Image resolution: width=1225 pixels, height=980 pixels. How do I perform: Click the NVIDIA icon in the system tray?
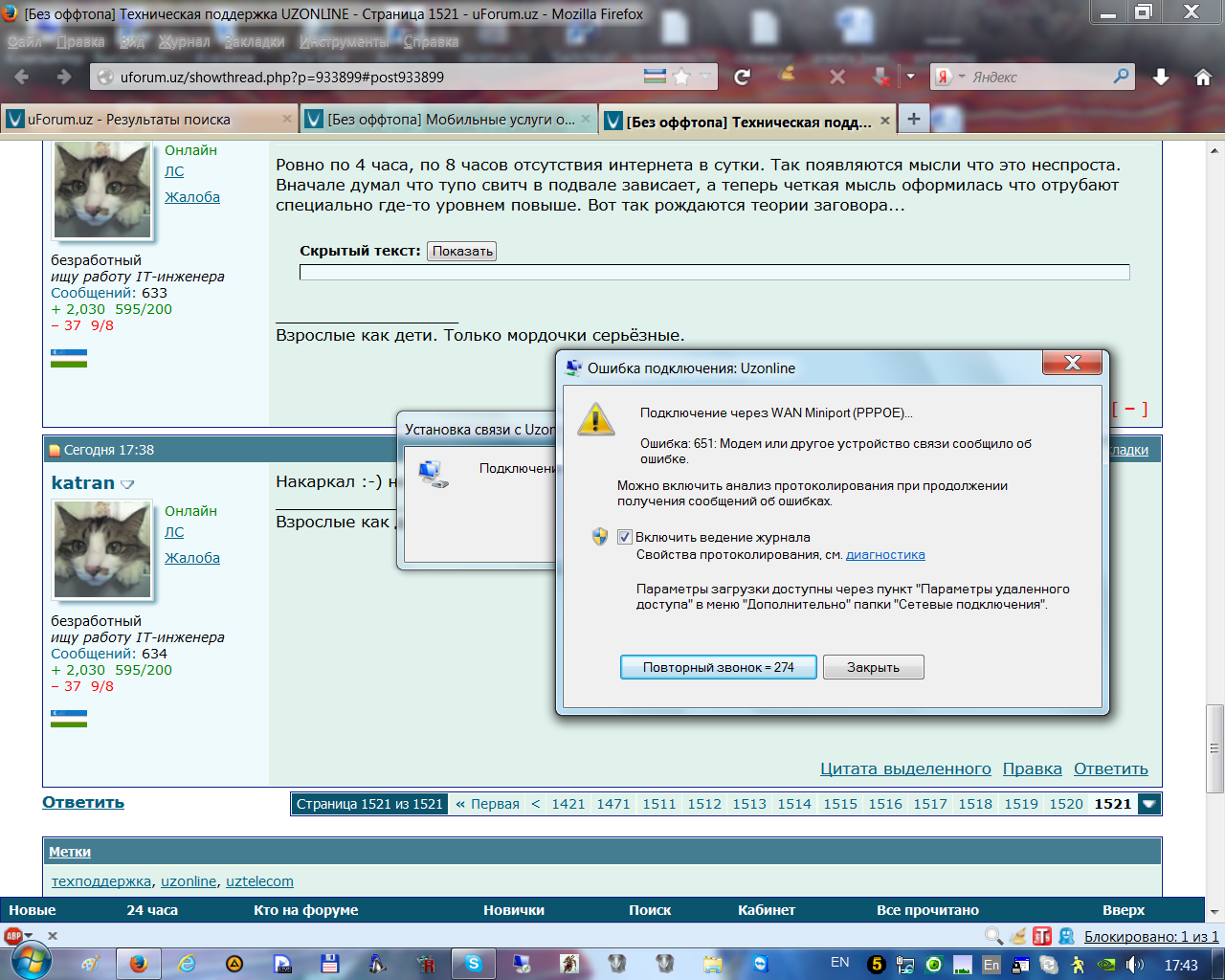(1106, 965)
